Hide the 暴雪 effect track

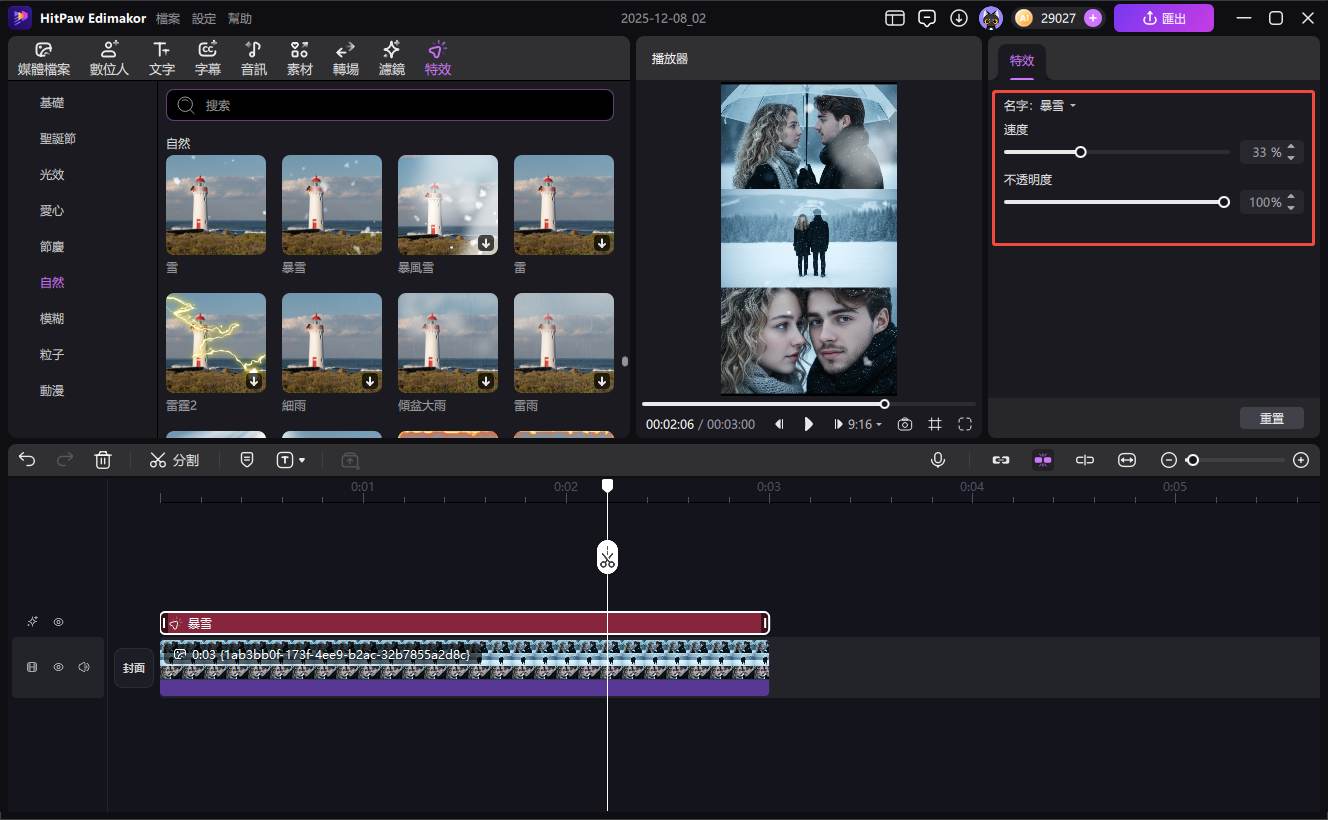(58, 622)
